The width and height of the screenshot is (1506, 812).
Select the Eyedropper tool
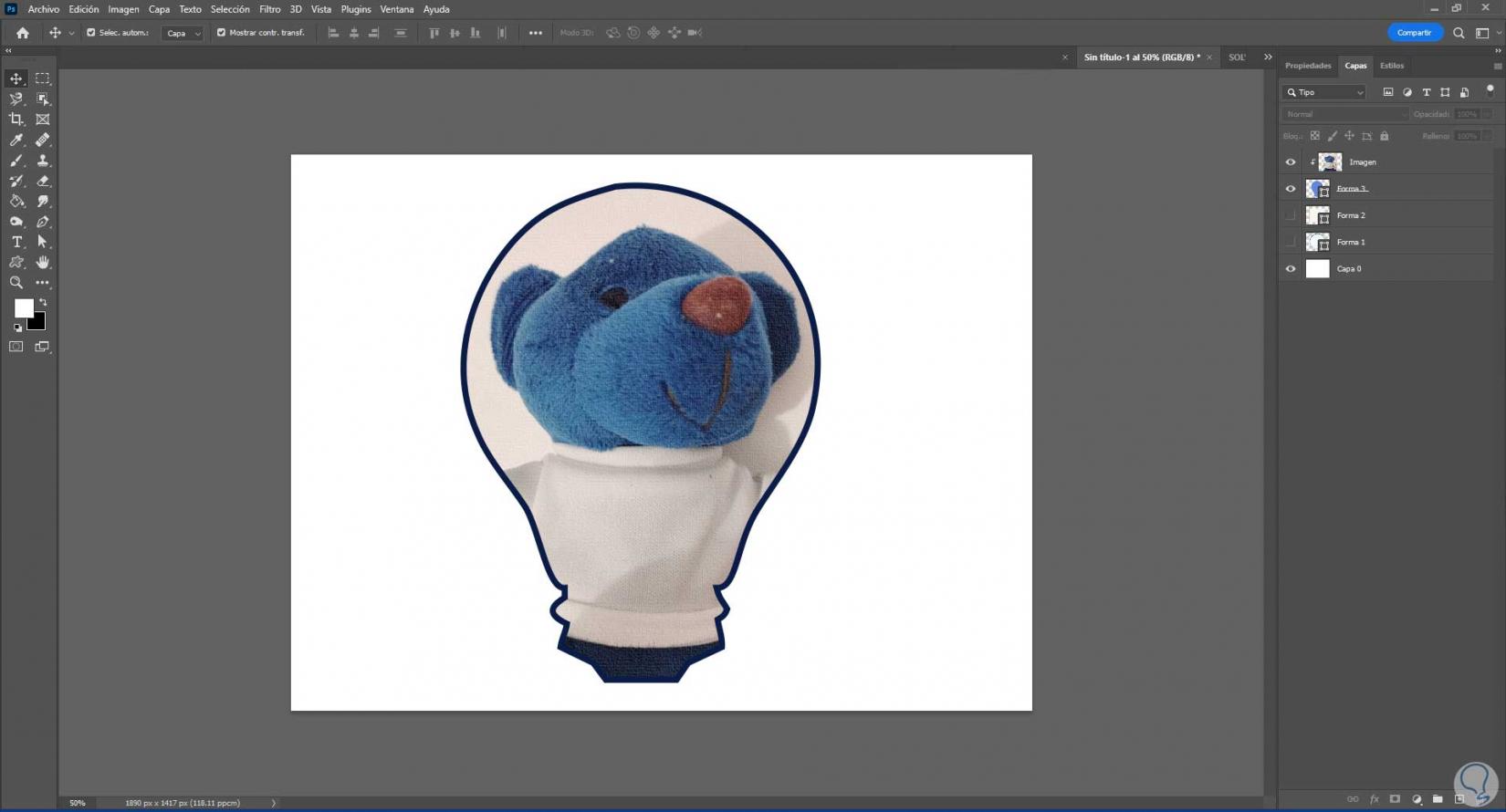click(16, 141)
